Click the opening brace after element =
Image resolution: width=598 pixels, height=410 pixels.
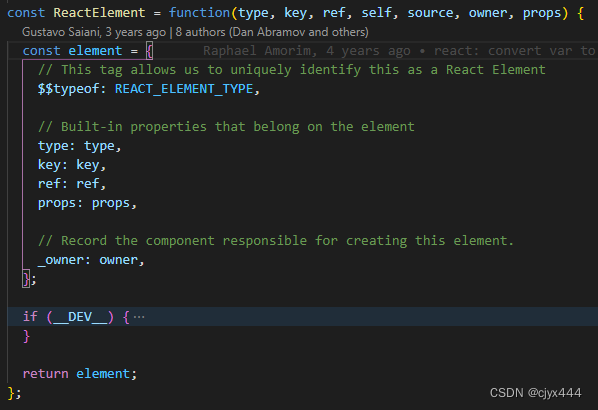tap(149, 51)
